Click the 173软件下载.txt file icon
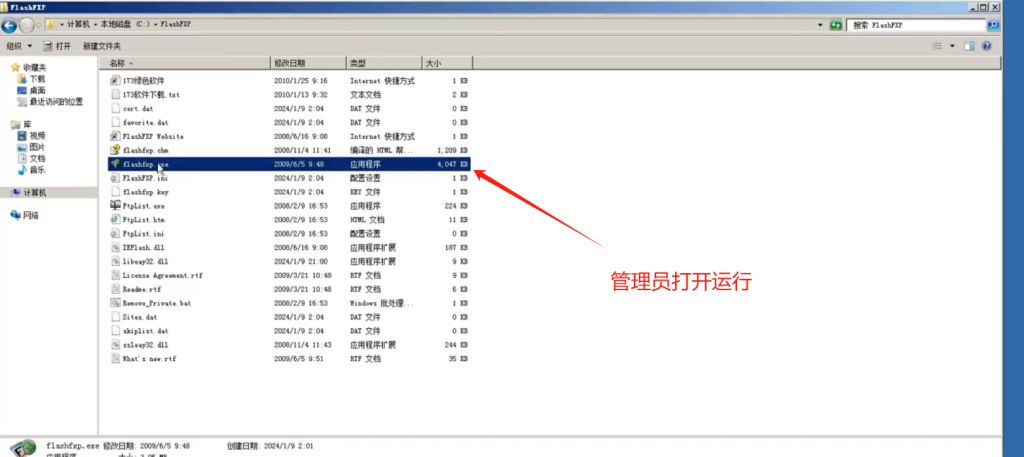 pyautogui.click(x=116, y=95)
